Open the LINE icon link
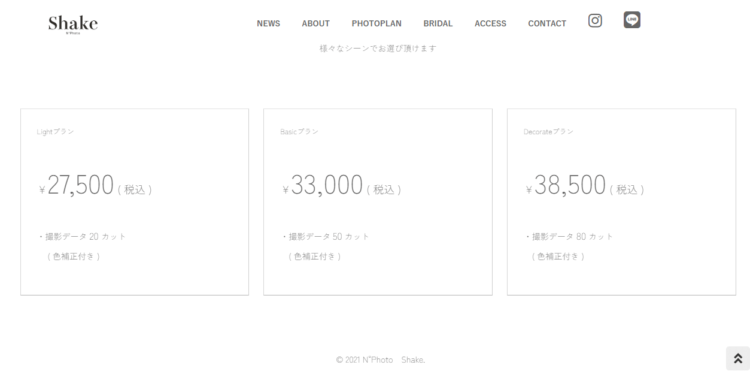Screen dimensions: 750x371 pos(632,20)
